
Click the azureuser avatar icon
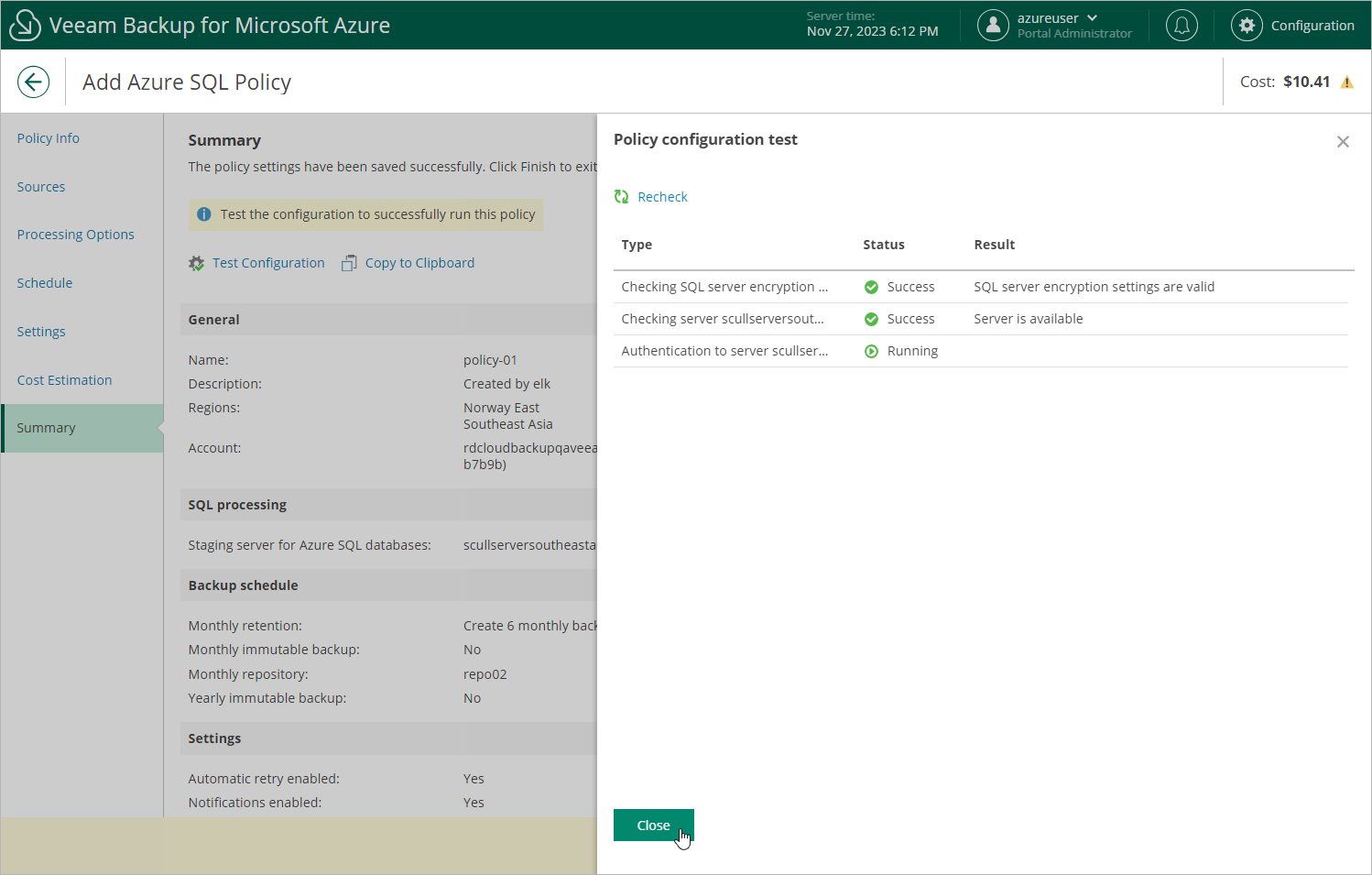(x=993, y=26)
